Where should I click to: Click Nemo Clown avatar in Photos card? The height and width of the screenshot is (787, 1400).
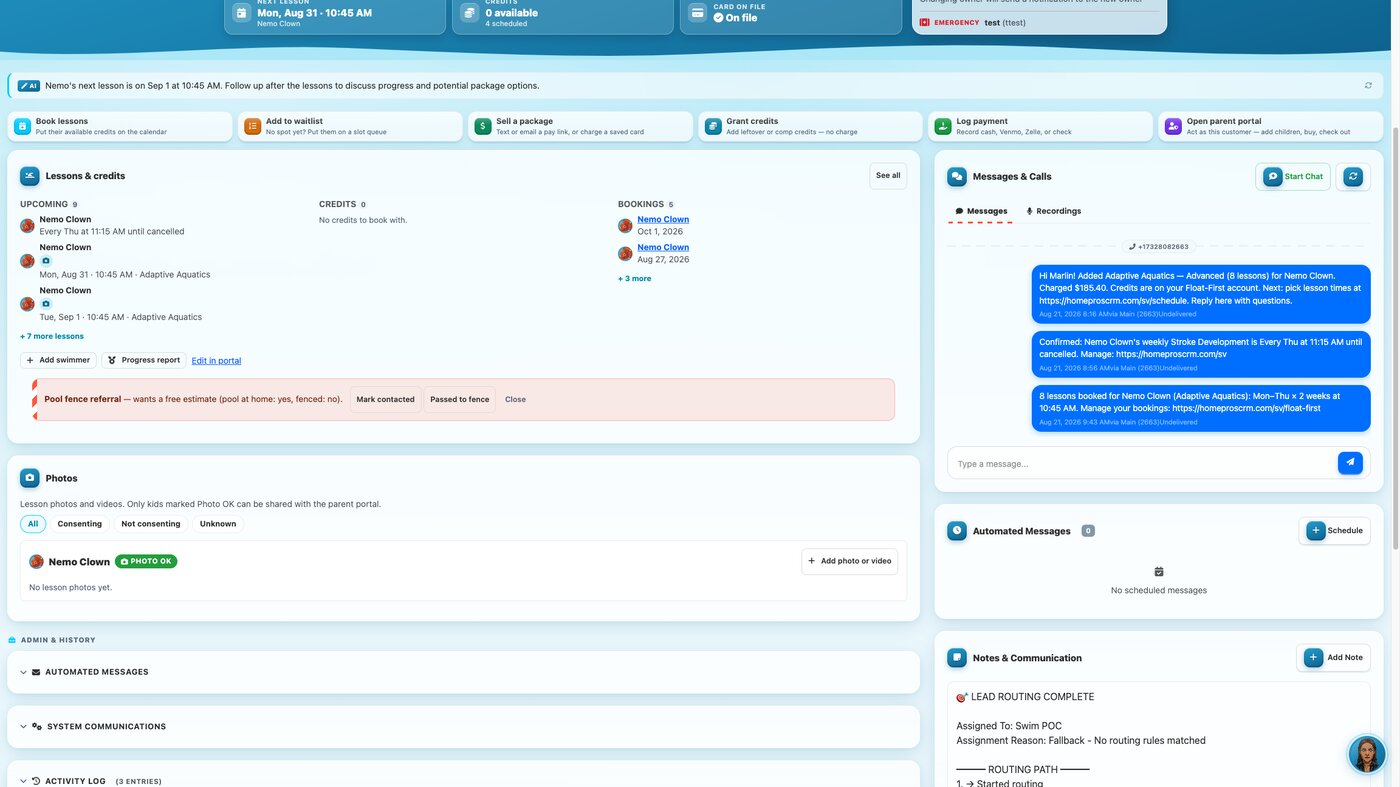(x=37, y=562)
